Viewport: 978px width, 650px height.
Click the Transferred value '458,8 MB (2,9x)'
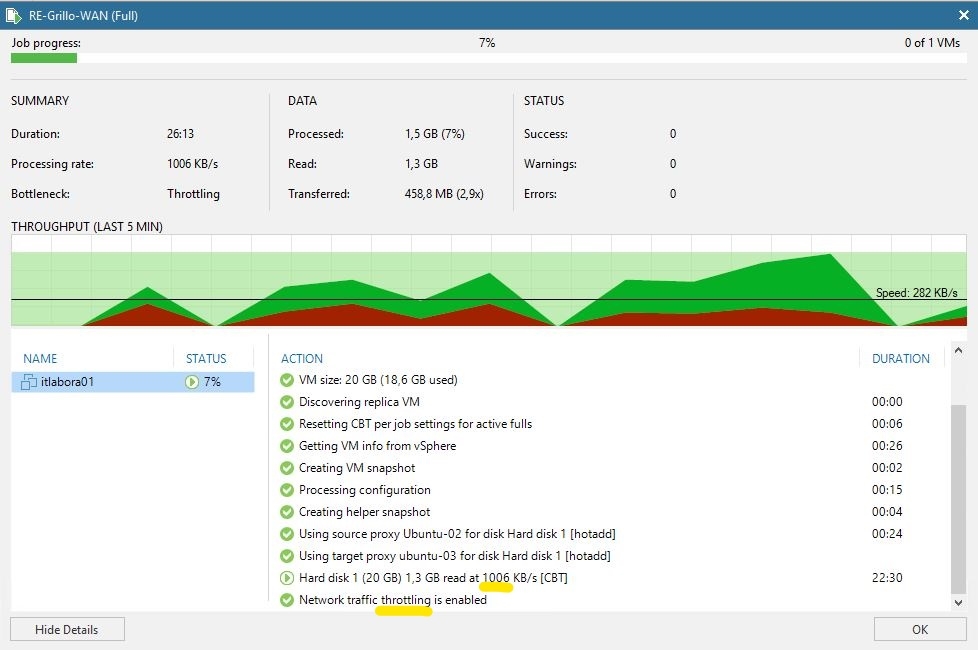click(444, 194)
